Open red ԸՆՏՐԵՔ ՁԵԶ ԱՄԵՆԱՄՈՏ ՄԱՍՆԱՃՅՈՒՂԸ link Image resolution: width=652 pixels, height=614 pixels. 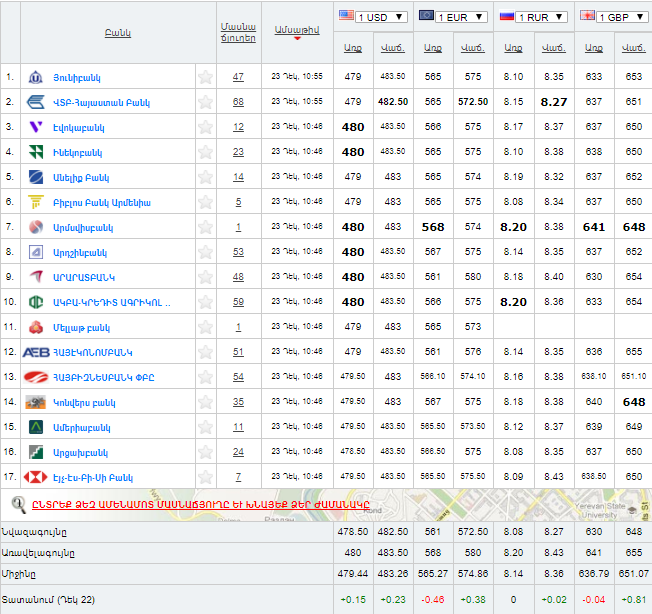[x=201, y=505]
